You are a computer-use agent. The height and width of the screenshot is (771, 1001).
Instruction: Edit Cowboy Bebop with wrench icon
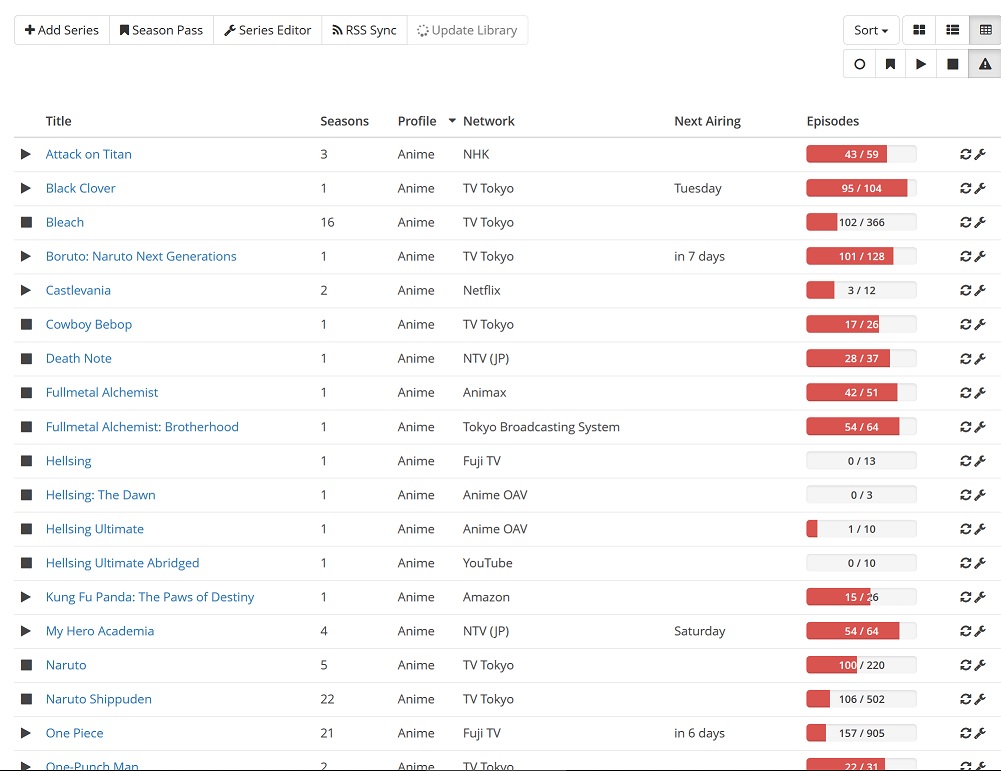pyautogui.click(x=980, y=324)
